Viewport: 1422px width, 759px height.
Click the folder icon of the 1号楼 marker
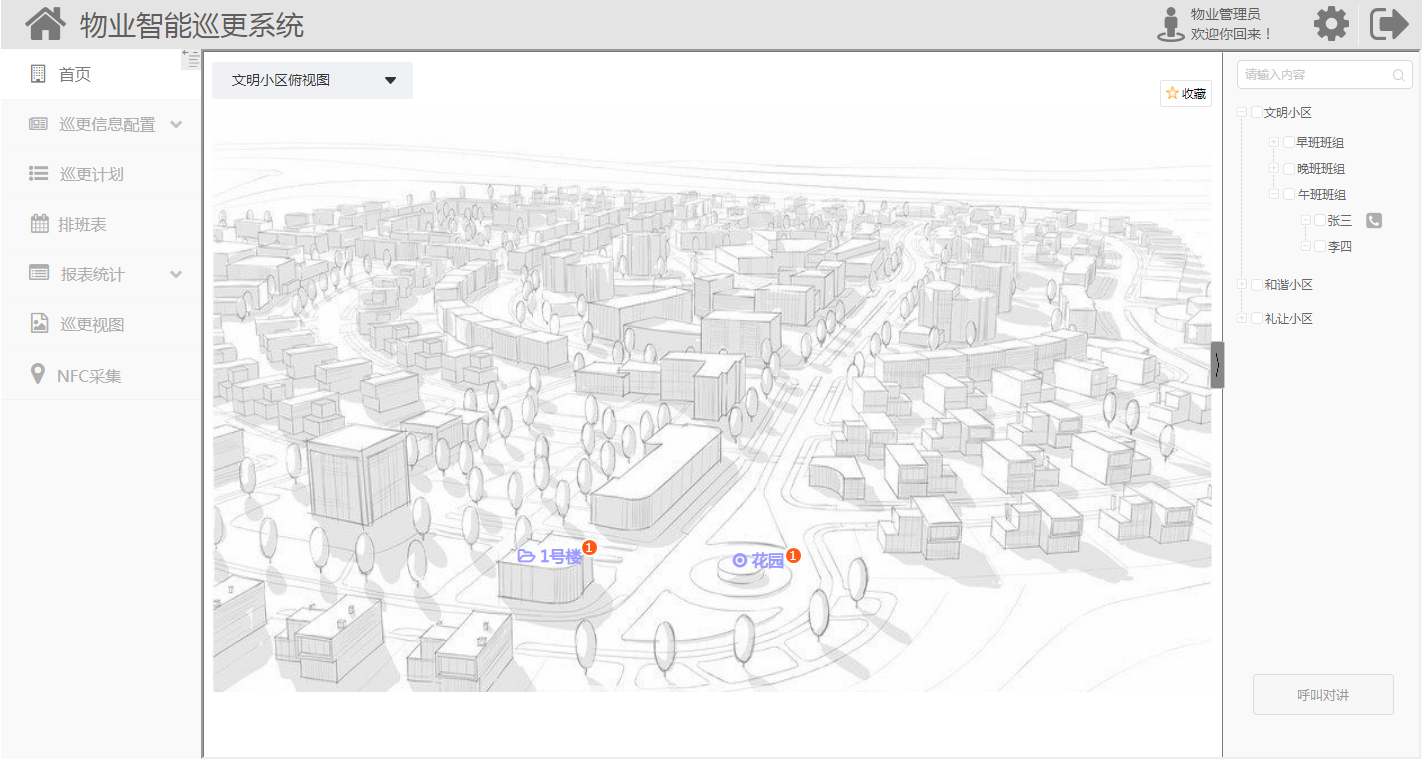[526, 556]
